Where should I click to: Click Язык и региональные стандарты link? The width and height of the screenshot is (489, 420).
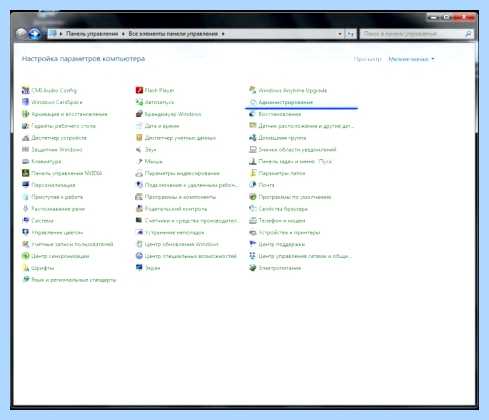(74, 280)
